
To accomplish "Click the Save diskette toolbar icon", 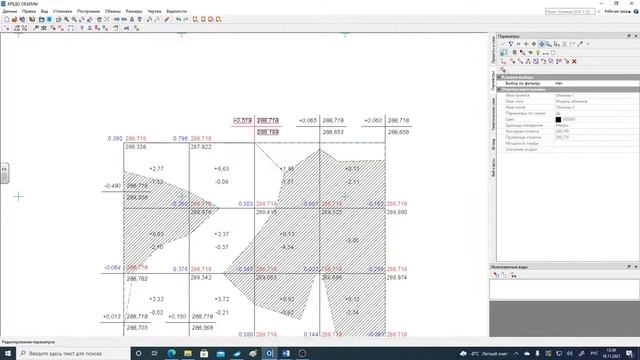I will pos(22,19).
